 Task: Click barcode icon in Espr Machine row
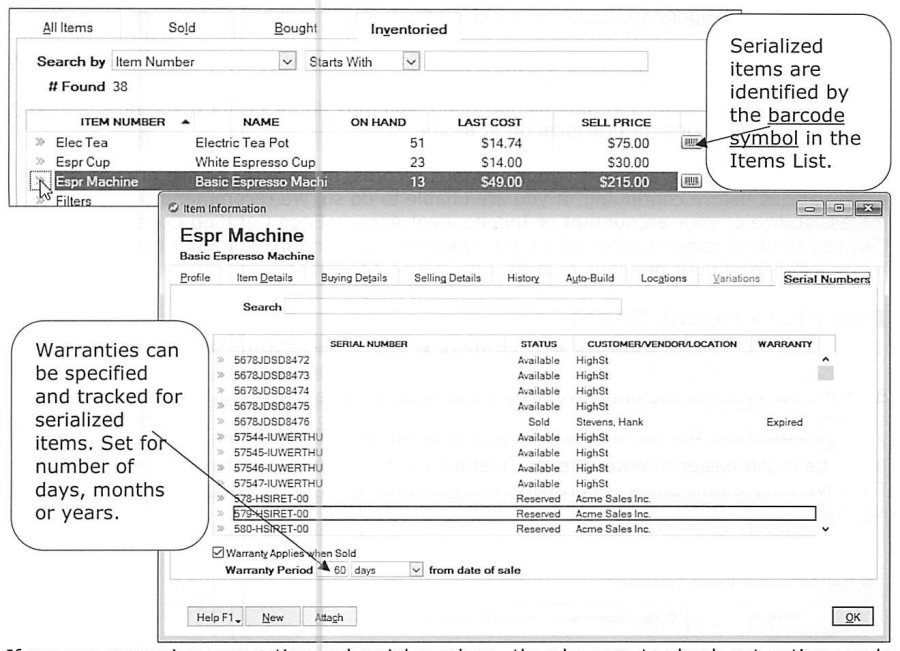click(x=690, y=181)
